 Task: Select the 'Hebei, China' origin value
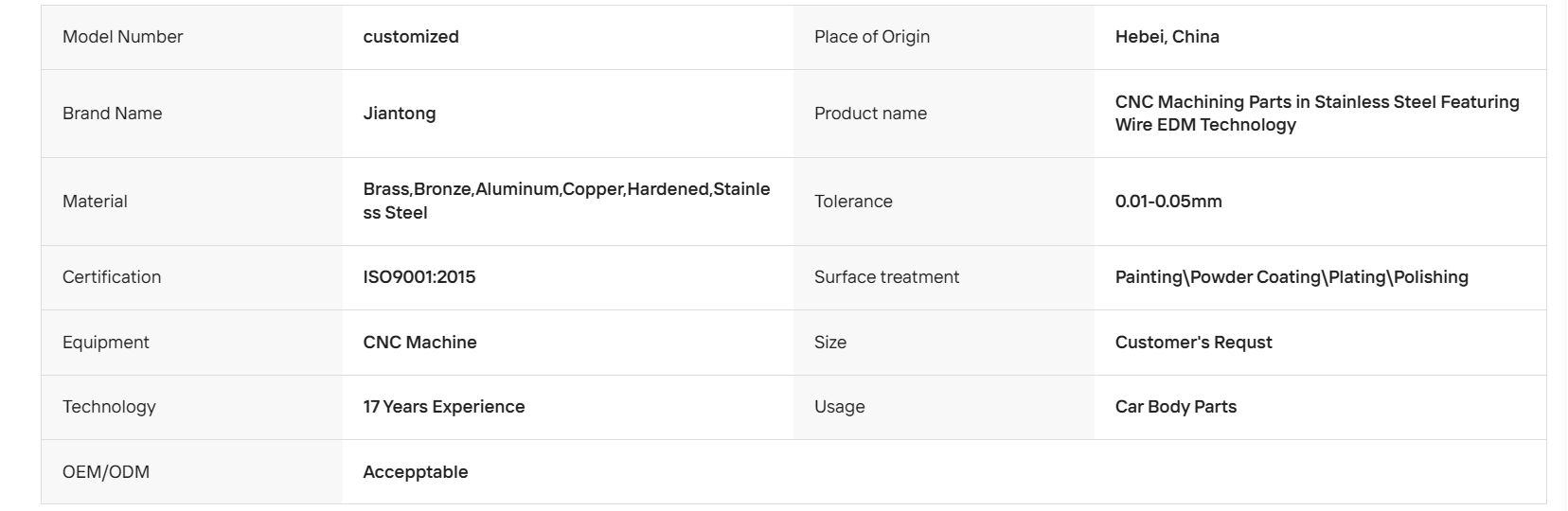pos(1167,37)
